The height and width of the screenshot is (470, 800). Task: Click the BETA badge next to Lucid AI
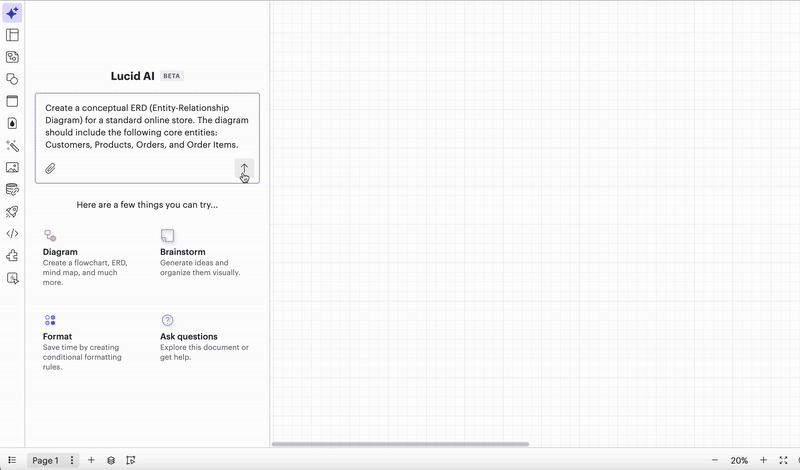coord(171,76)
